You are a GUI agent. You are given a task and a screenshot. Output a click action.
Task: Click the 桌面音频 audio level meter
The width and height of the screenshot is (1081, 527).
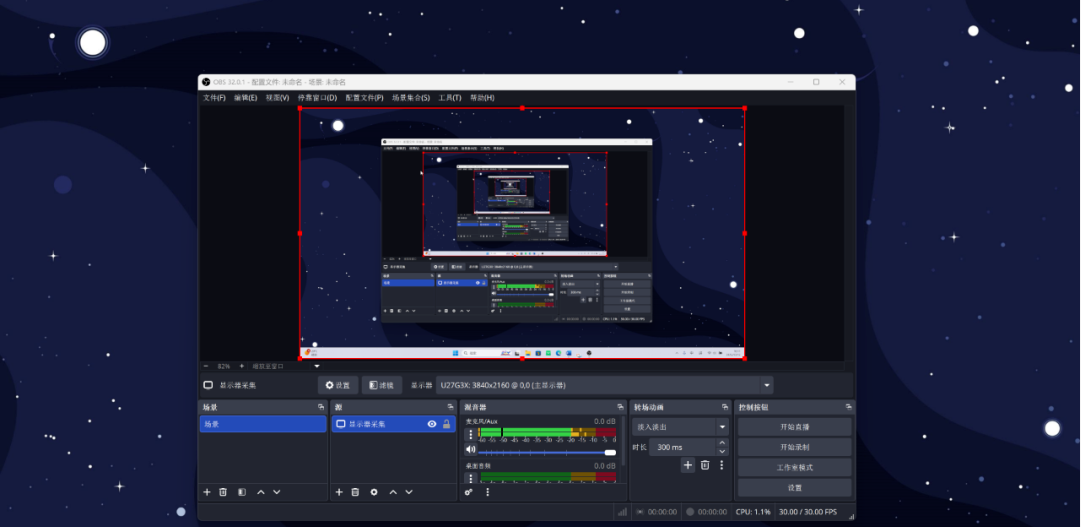tap(547, 476)
